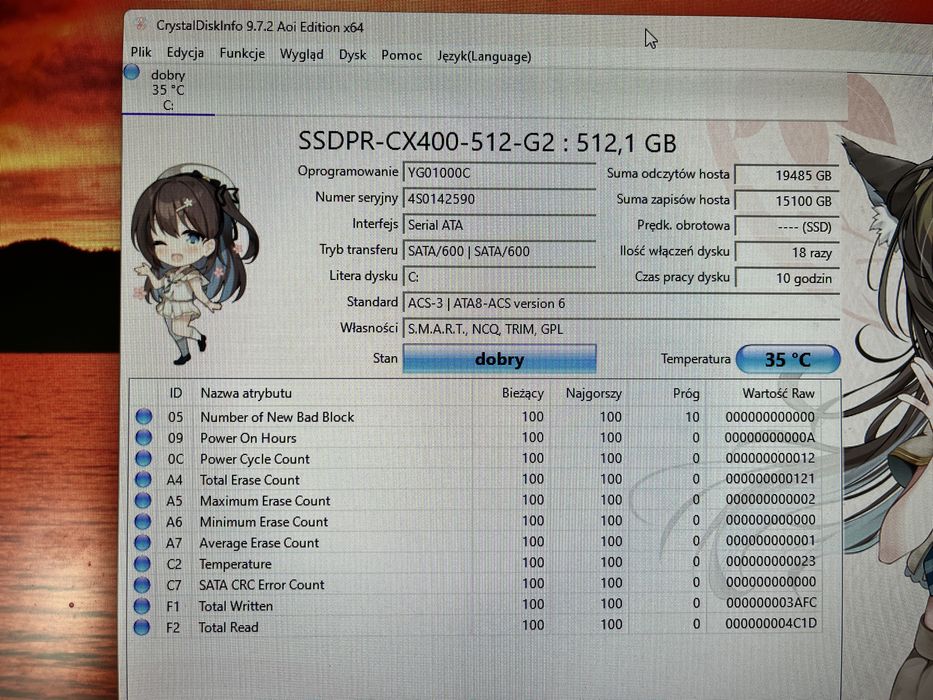Click the status orb for Average Erase Count

142,542
